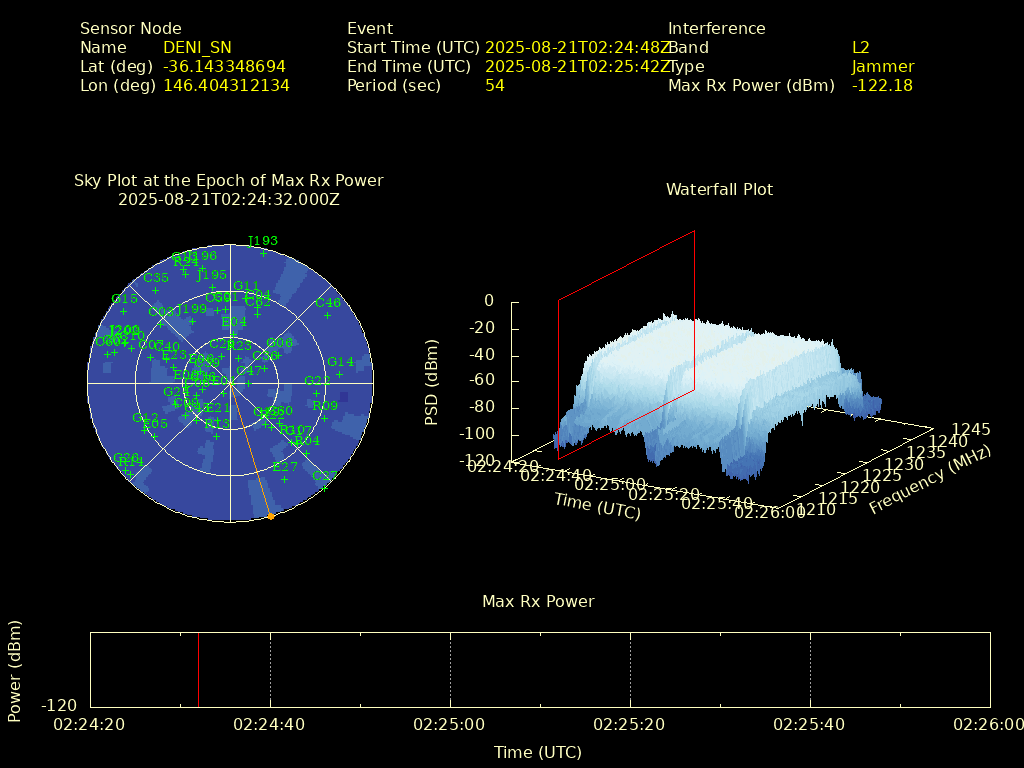Click the red plane in waterfall plot
1024x768 pixels.
pyautogui.click(x=626, y=340)
